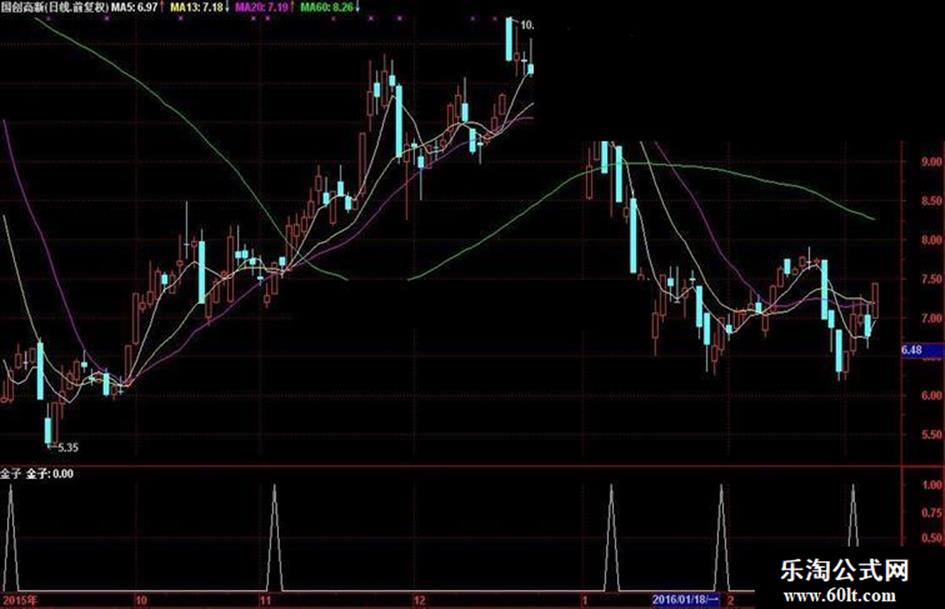945x609 pixels.
Task: Click the 5.50 price axis label
Action: tap(931, 435)
